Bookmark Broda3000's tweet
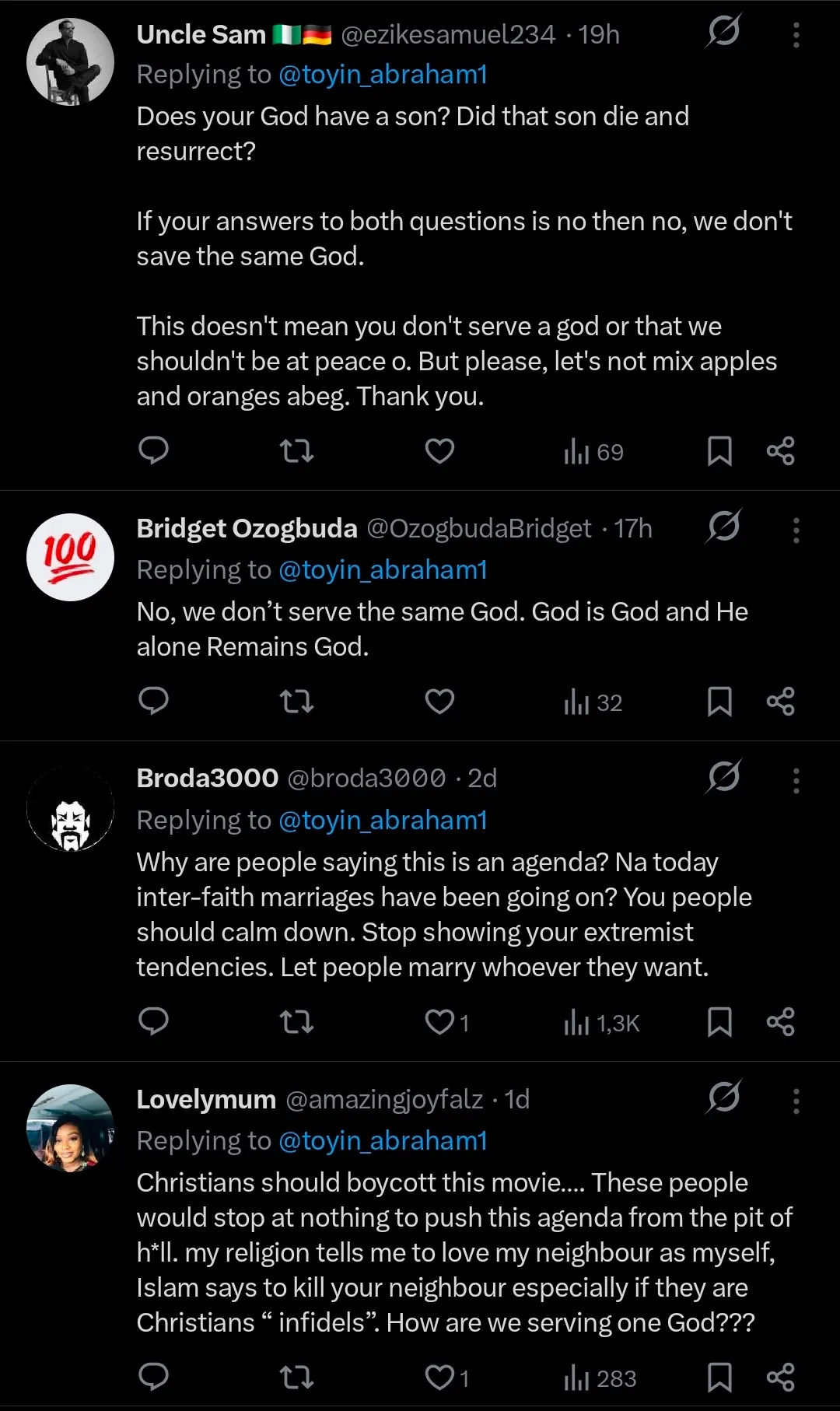The image size is (840, 1411). click(719, 1022)
